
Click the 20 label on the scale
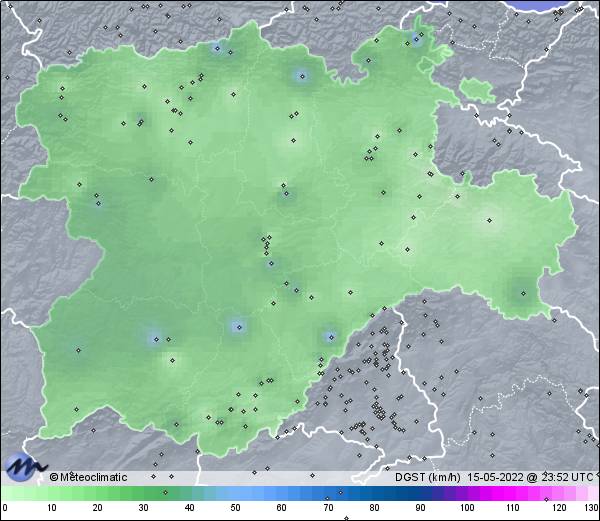(x=98, y=508)
